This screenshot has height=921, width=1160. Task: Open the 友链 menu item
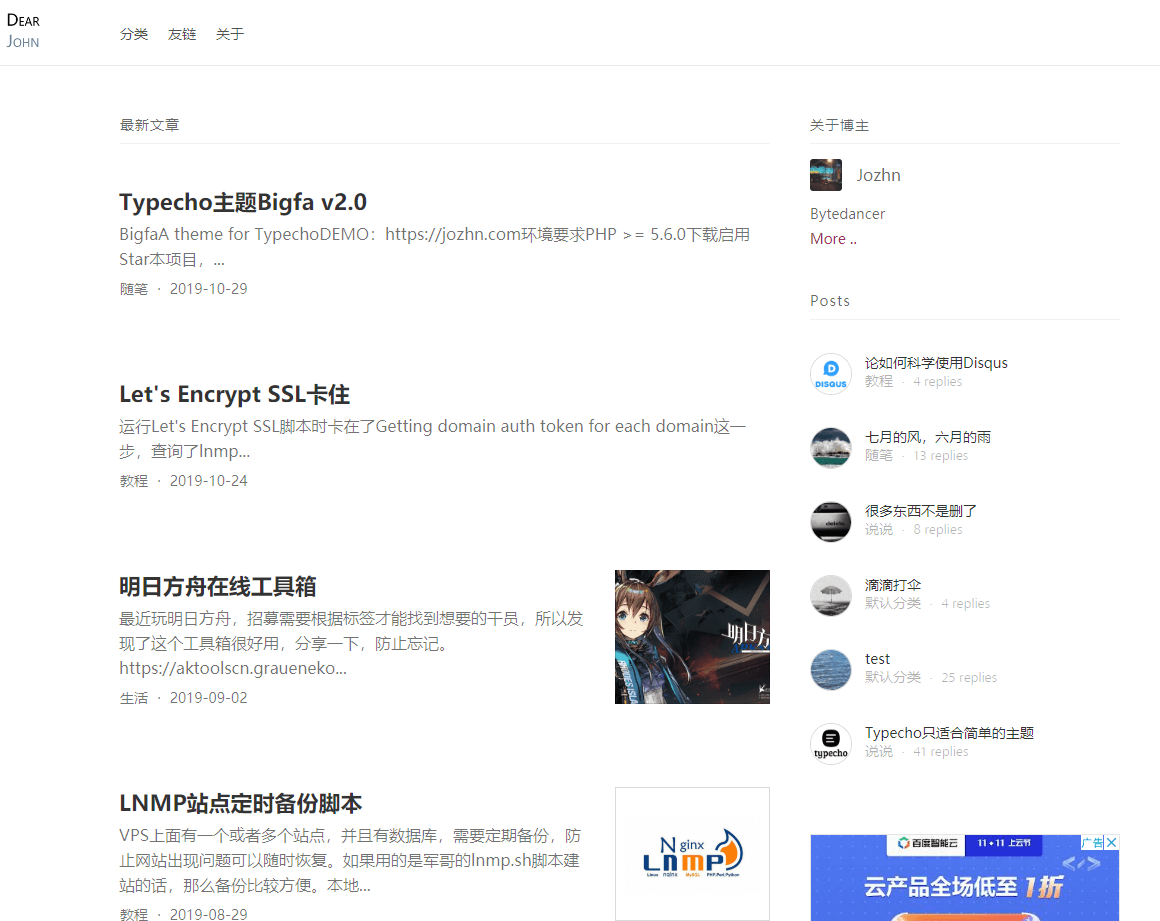(x=182, y=33)
